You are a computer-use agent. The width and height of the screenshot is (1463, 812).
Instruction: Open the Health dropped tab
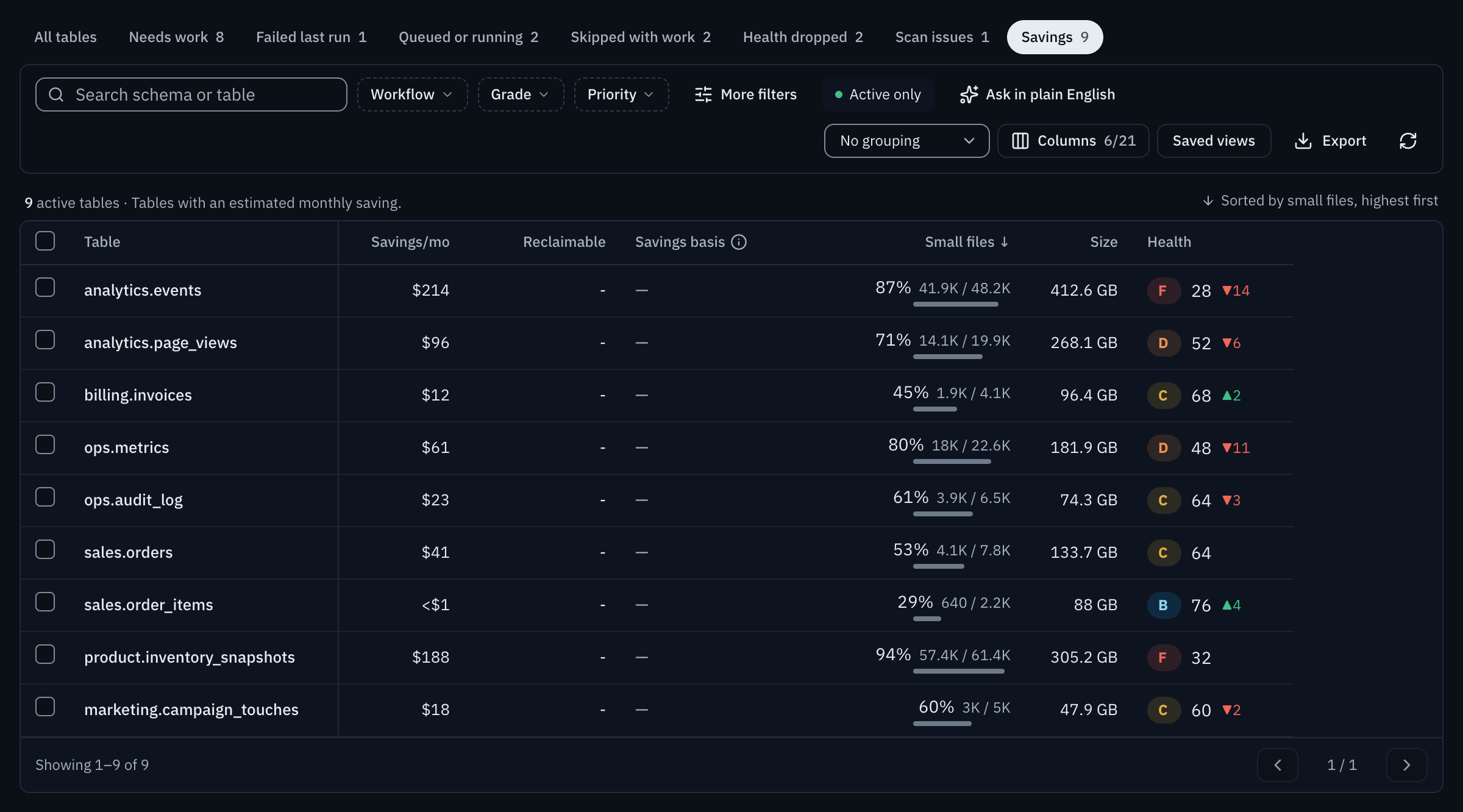coord(803,37)
